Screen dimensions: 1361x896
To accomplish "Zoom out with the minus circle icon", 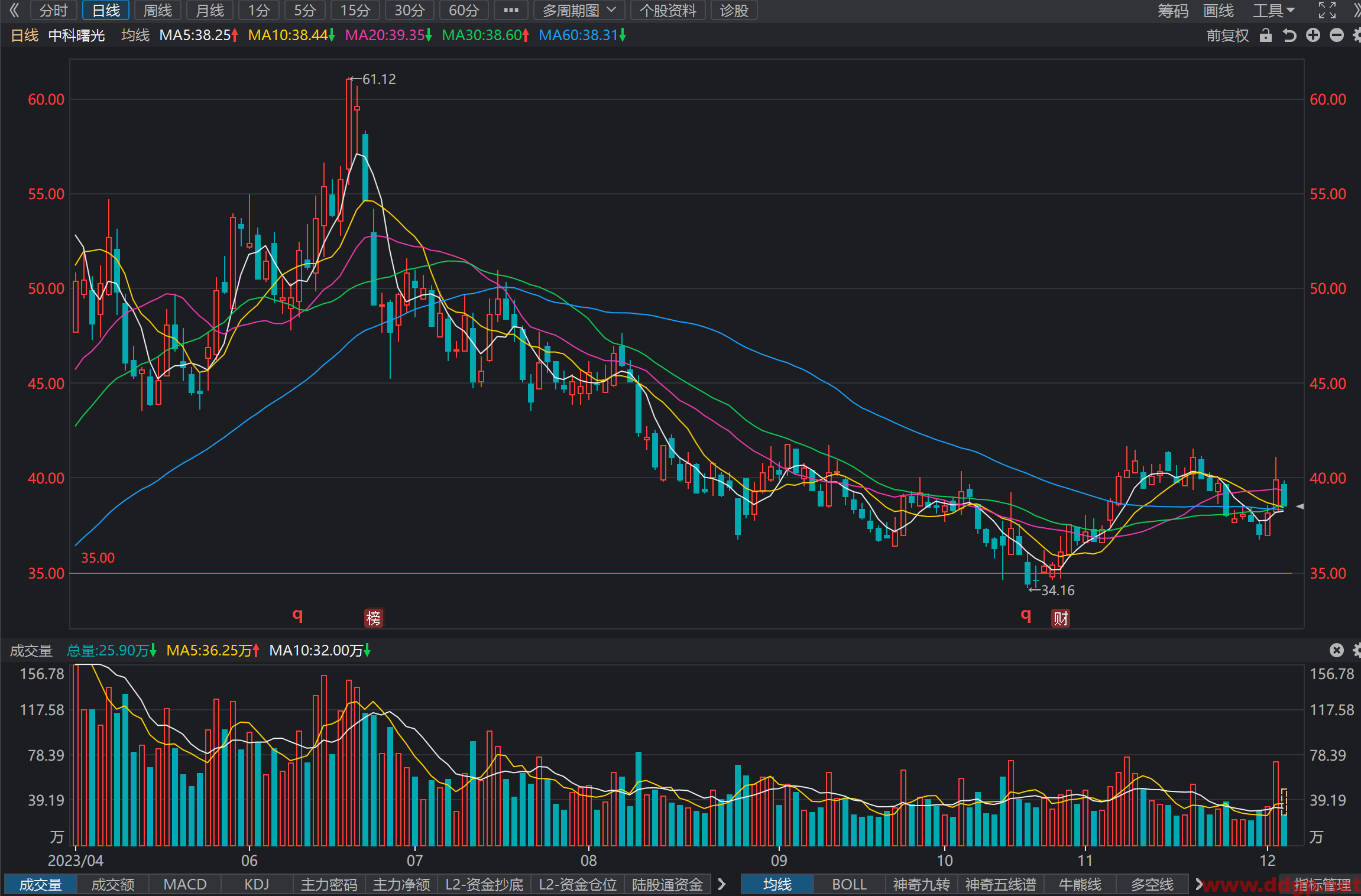I will [1337, 35].
